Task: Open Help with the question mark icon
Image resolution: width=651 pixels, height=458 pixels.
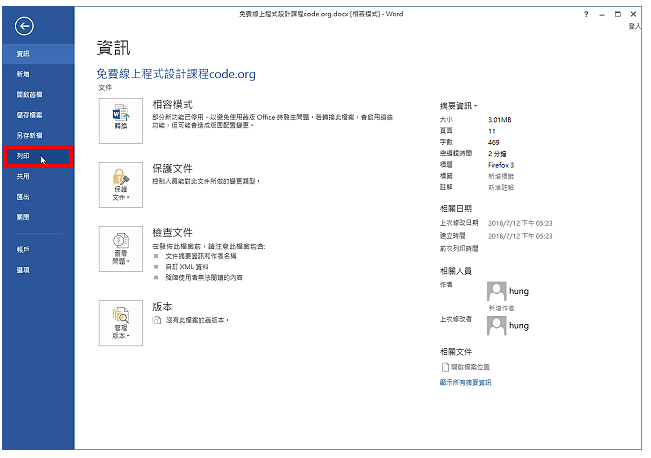Action: pos(586,14)
